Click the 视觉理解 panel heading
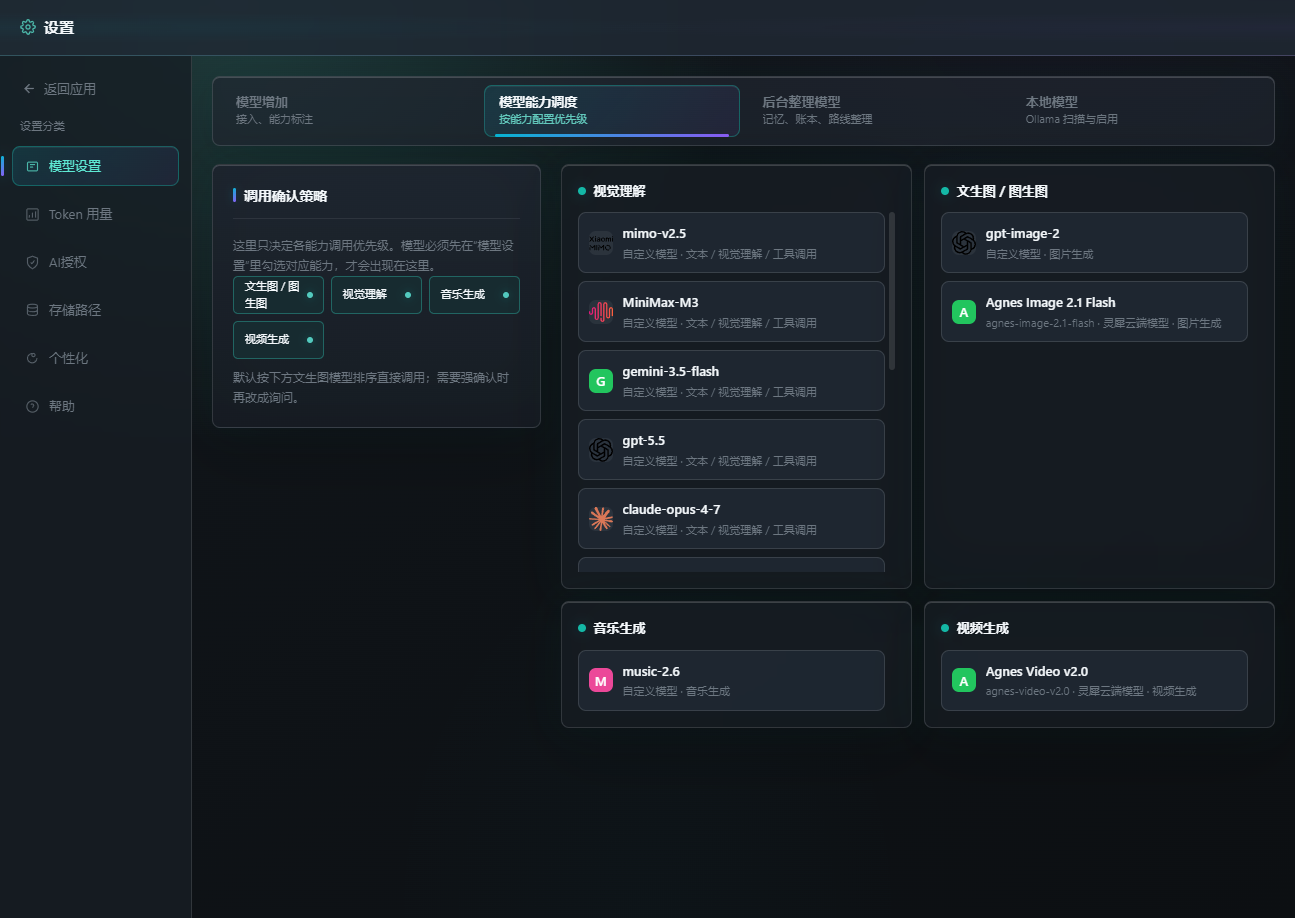Viewport: 1295px width, 918px height. tap(619, 191)
